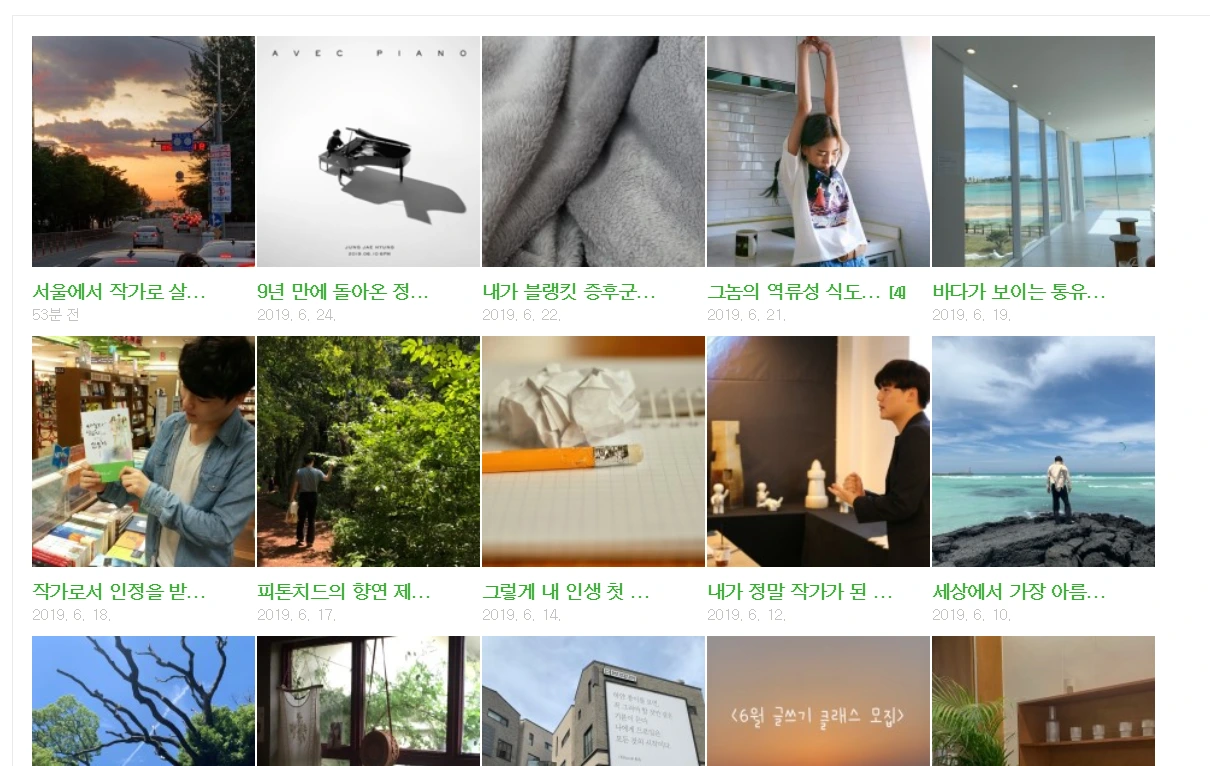The image size is (1210, 766).
Task: Open the crumpled paper and pencil thumbnail
Action: 593,451
